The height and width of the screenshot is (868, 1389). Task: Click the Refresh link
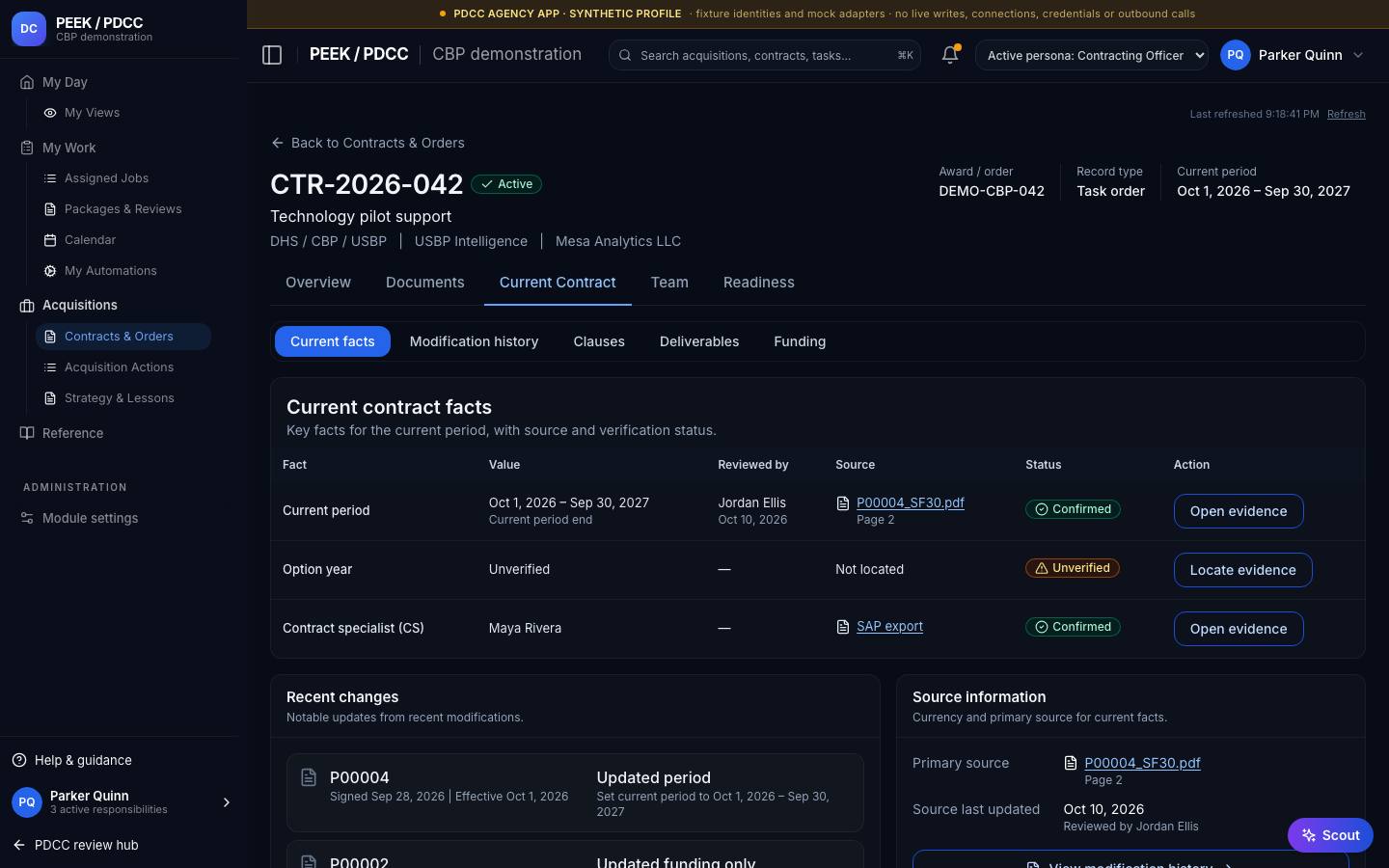click(x=1347, y=114)
